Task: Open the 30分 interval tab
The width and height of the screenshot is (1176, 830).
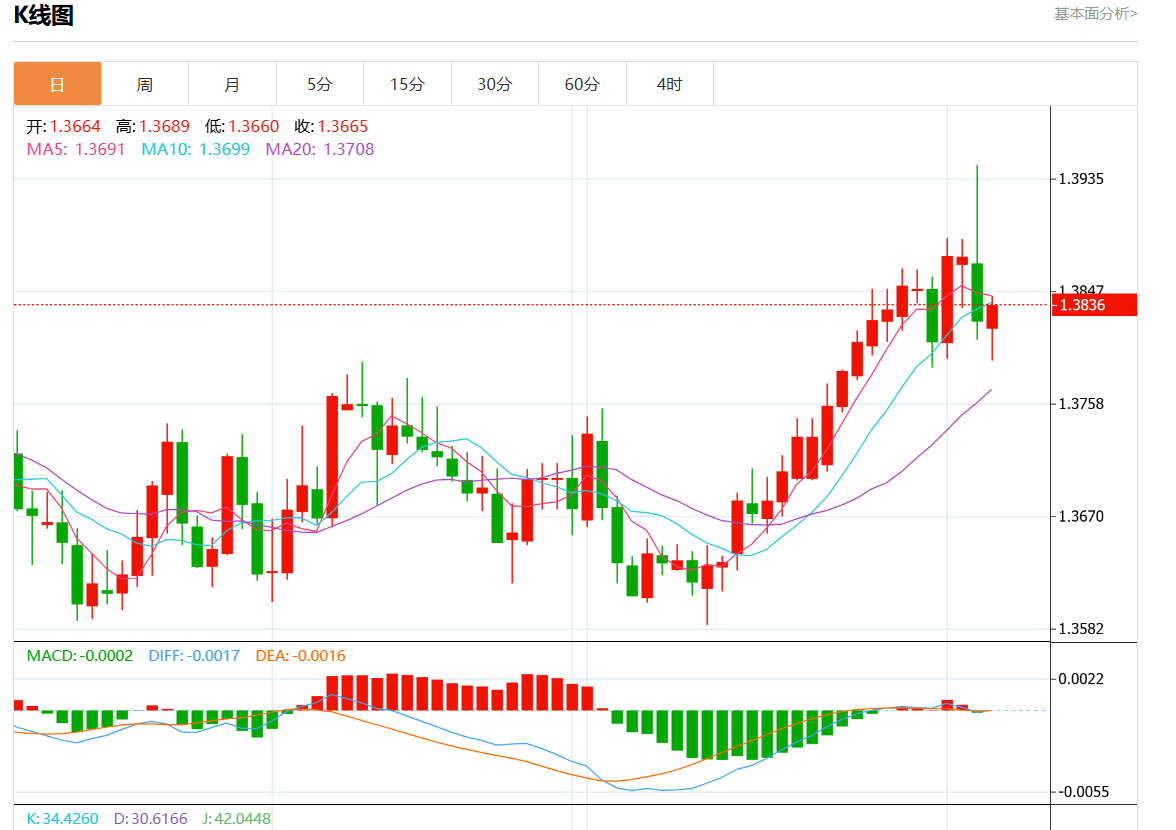Action: [495, 84]
